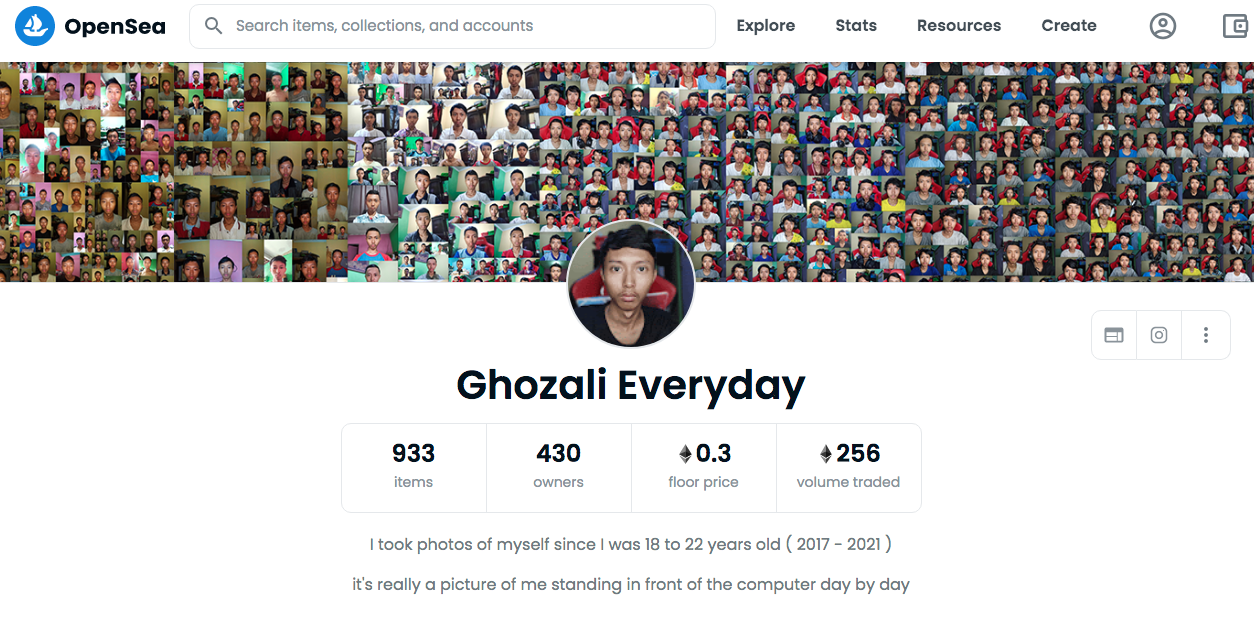Go to the Create page

tap(1069, 26)
